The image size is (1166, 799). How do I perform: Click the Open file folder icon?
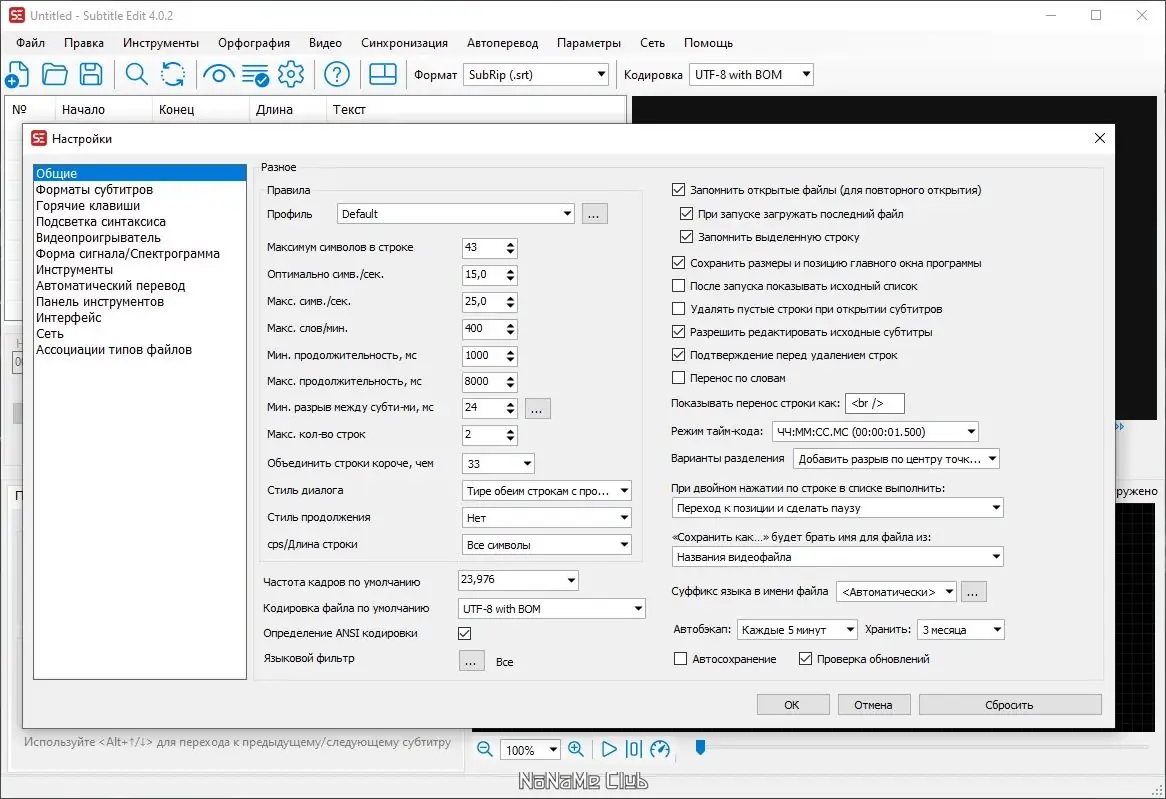tap(54, 74)
